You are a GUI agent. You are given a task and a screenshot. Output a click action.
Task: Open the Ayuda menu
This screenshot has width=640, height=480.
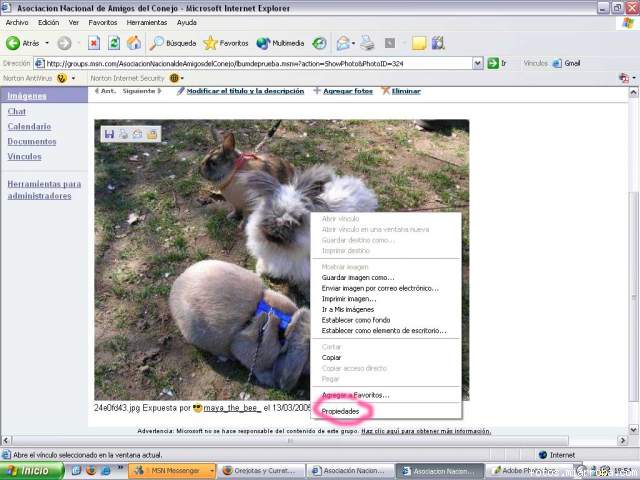[x=187, y=22]
